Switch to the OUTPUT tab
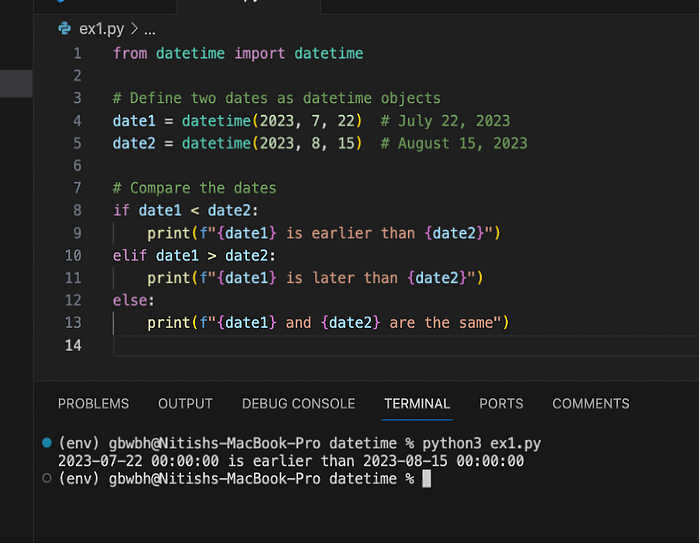This screenshot has width=700, height=544. point(185,403)
